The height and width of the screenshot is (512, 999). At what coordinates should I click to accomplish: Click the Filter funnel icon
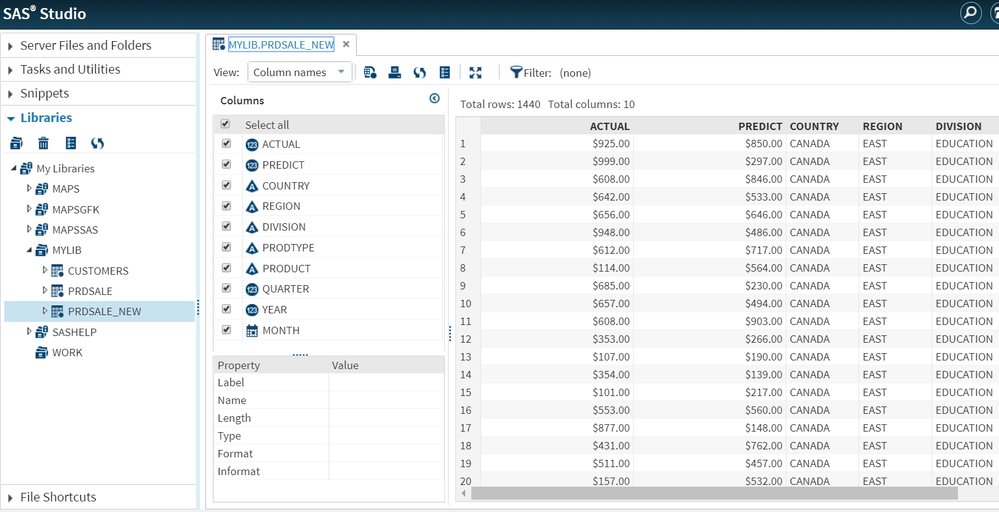click(516, 72)
